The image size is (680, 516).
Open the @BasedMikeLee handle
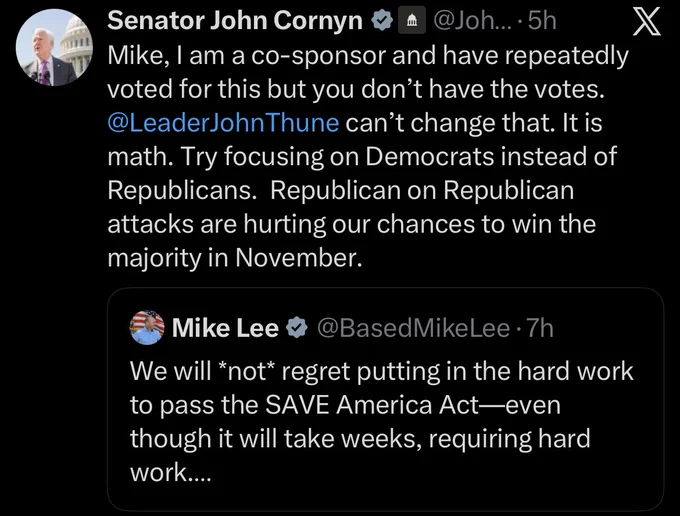pos(414,328)
